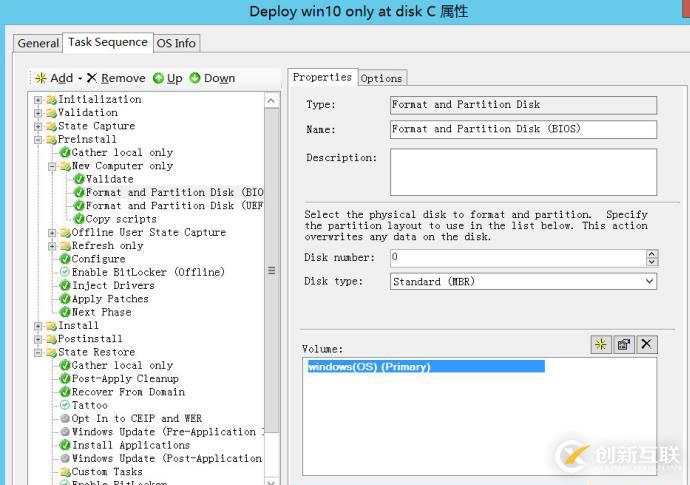
Task: Click Post-Apply Cleanup check icon
Action: 65,378
